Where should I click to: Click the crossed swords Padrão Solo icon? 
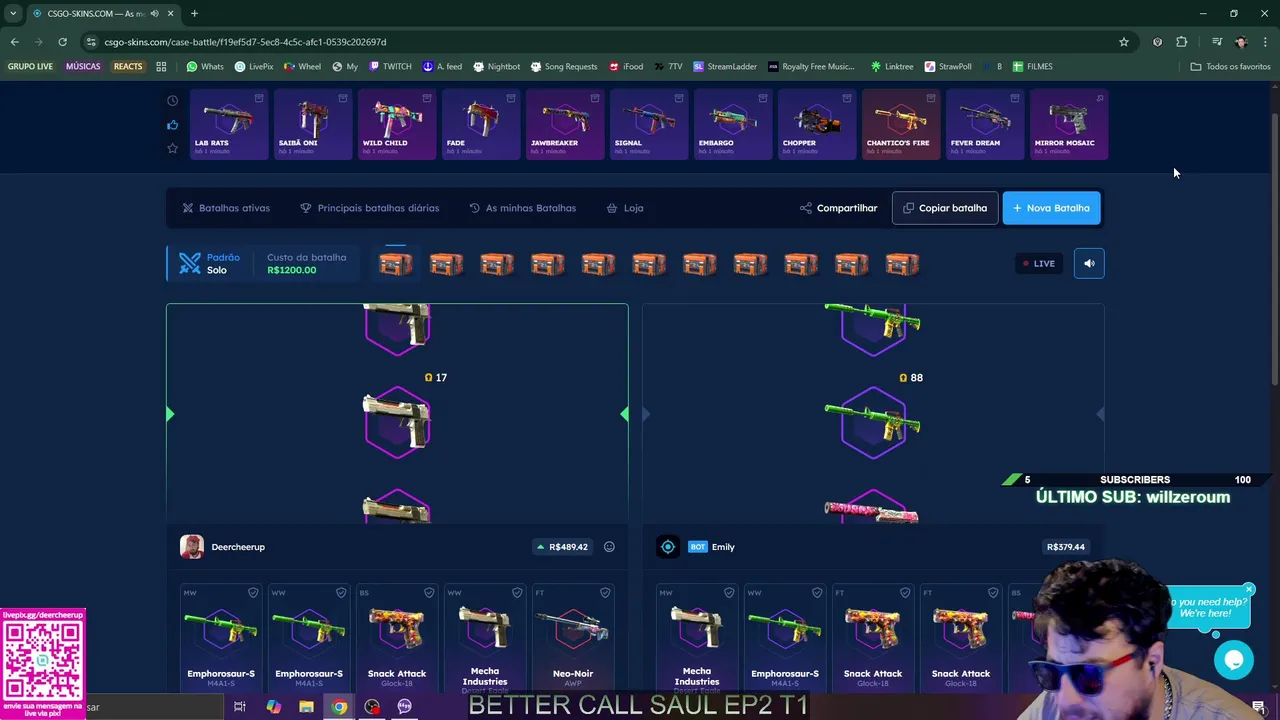click(x=190, y=263)
